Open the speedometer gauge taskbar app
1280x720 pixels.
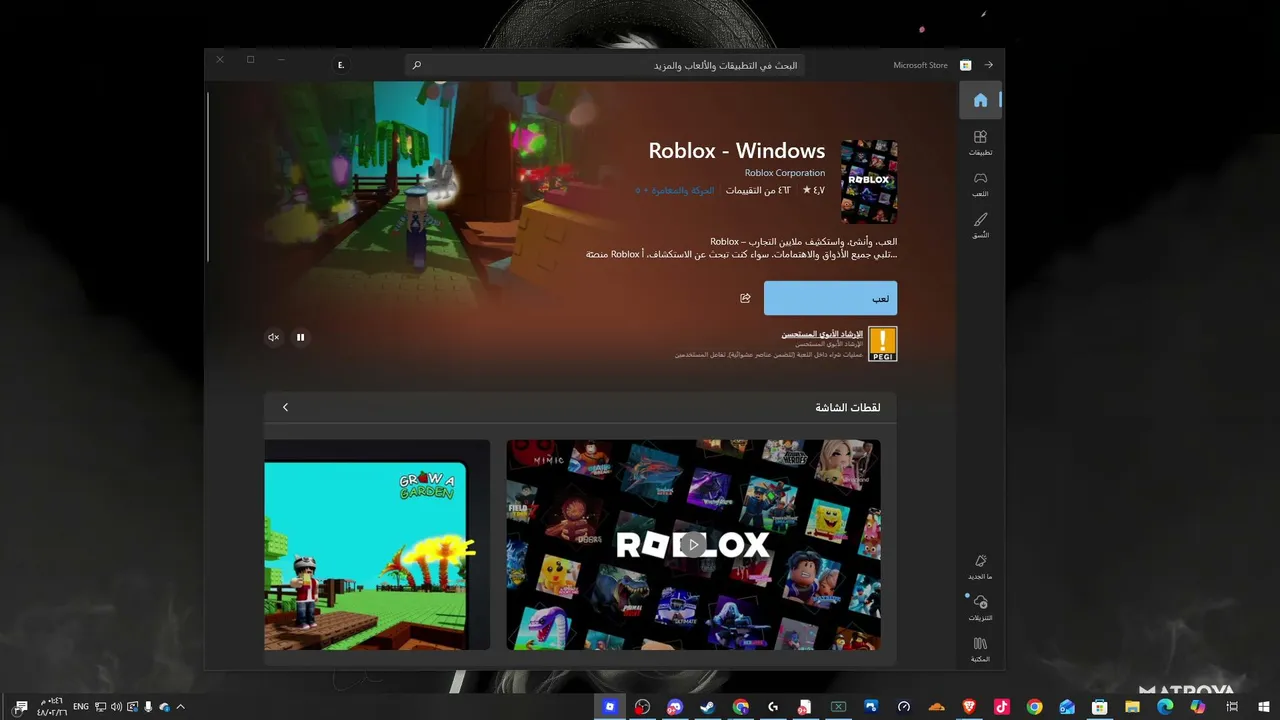point(903,707)
